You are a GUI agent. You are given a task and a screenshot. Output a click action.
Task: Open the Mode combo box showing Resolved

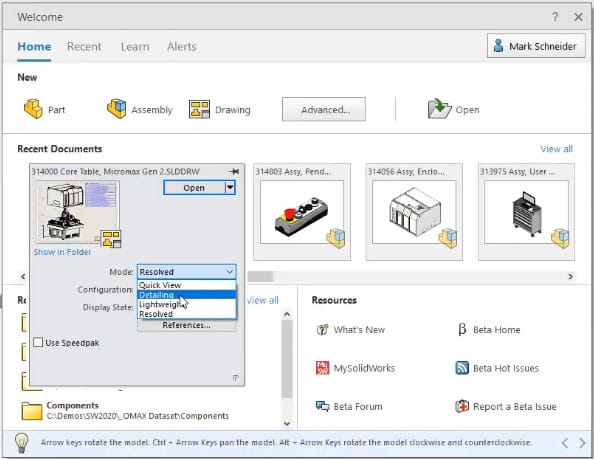[186, 272]
